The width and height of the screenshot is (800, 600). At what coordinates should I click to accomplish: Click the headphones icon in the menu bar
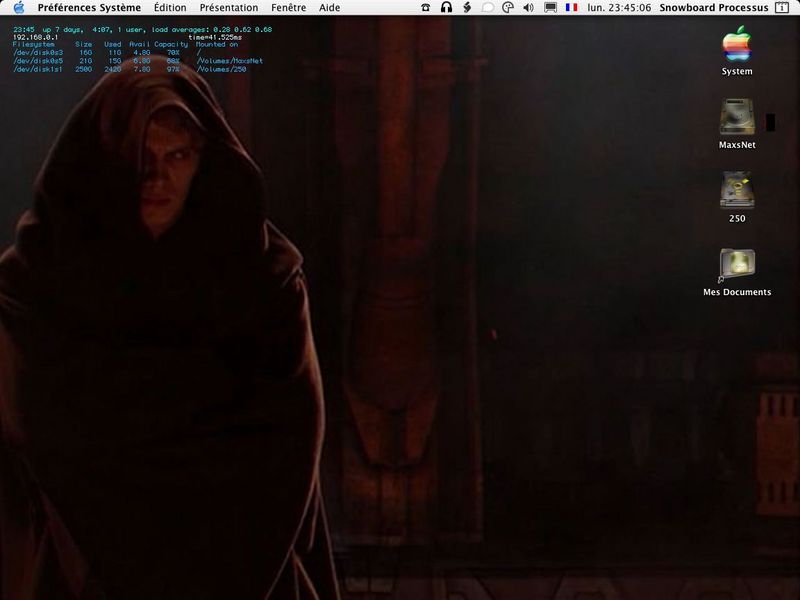pos(446,8)
